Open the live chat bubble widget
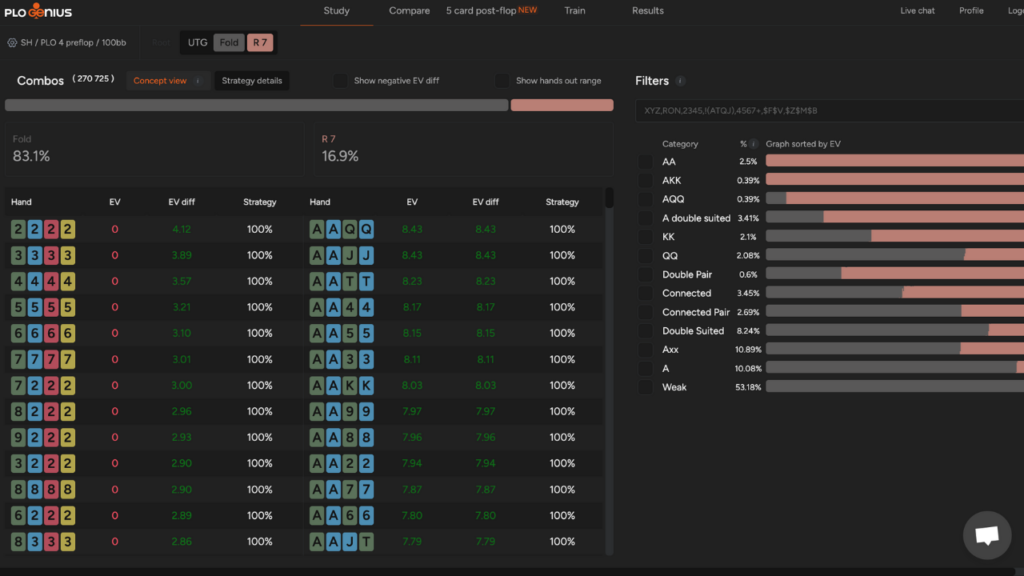Viewport: 1024px width, 576px height. [987, 535]
